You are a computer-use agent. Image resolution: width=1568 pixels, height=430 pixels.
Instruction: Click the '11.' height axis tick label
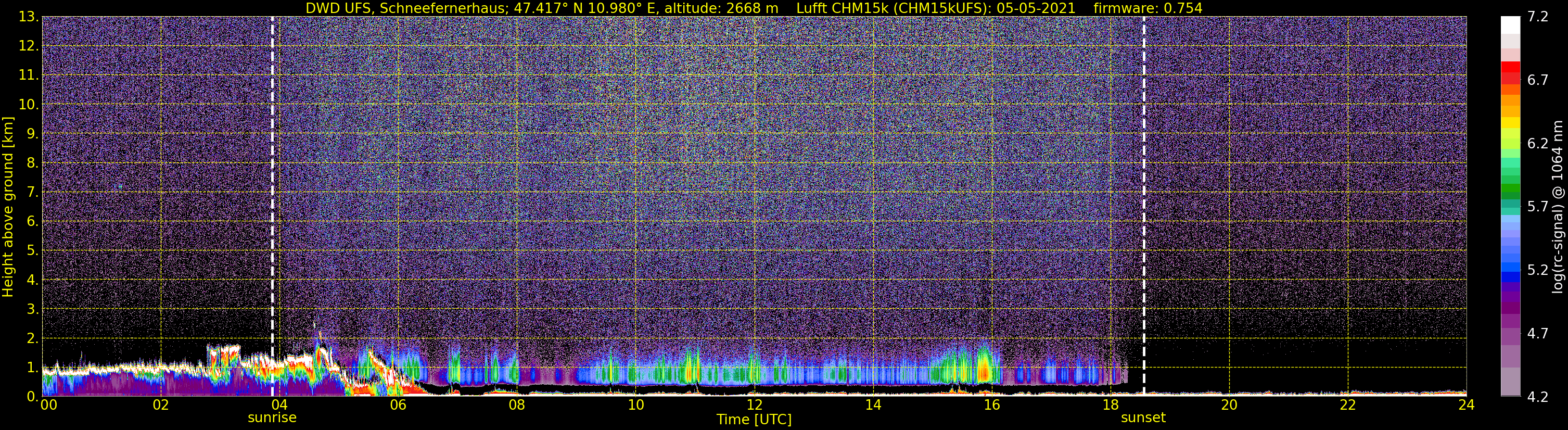(29, 75)
